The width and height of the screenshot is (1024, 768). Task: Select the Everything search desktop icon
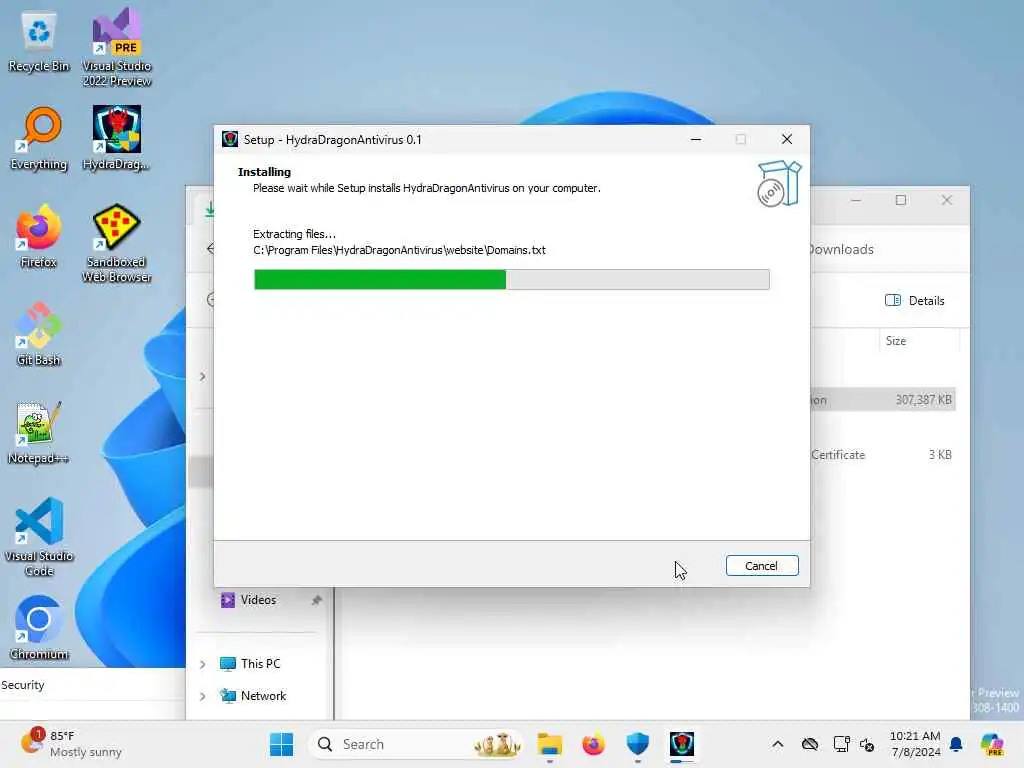pos(39,138)
